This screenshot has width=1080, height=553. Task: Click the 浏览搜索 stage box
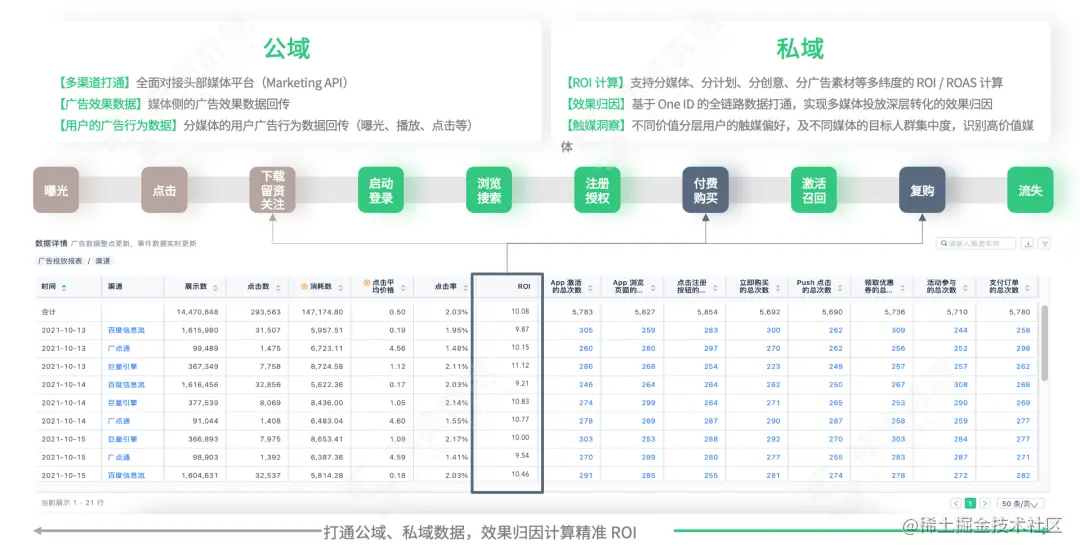[489, 190]
